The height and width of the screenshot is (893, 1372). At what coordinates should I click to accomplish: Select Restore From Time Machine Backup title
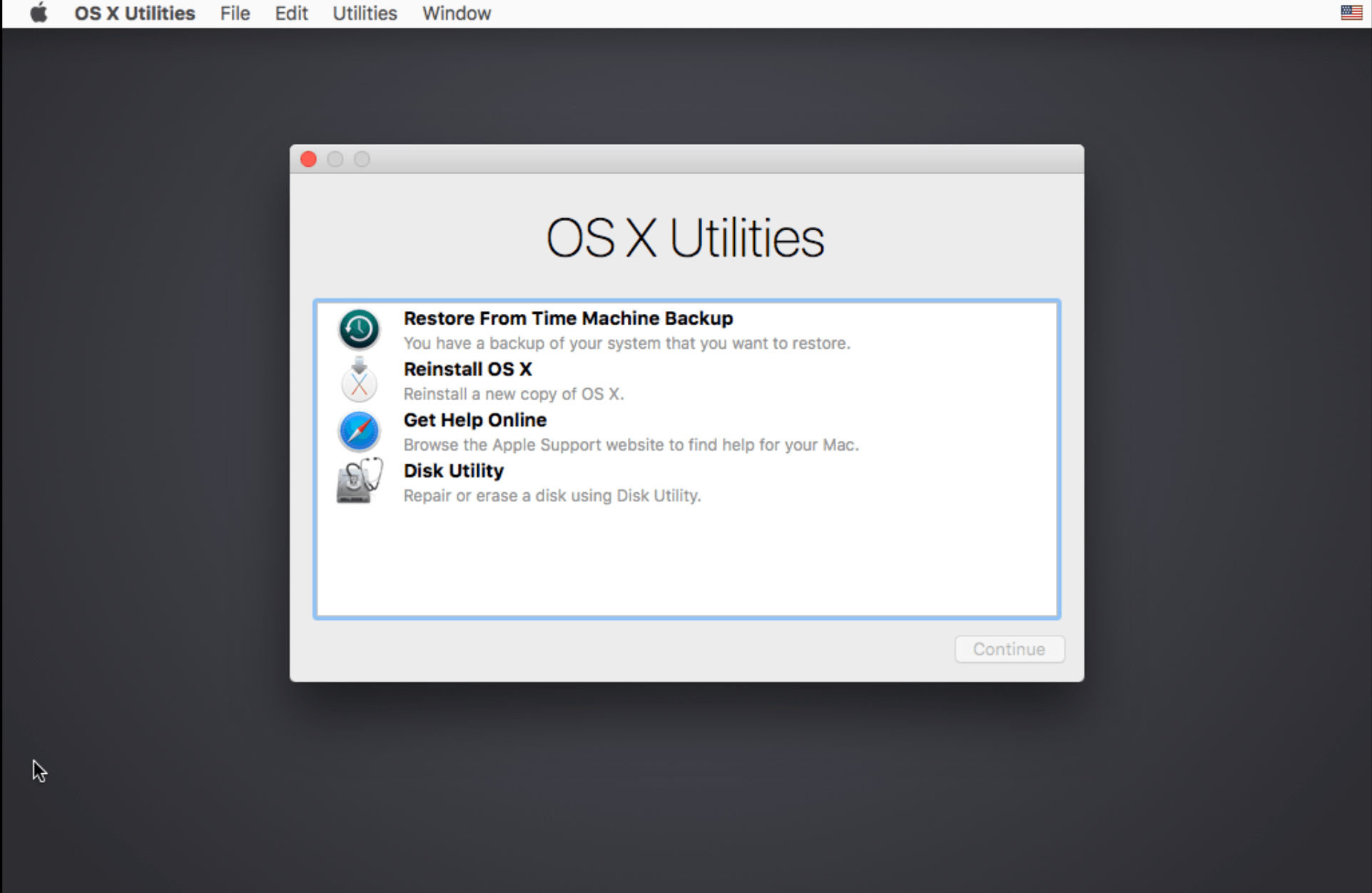(x=568, y=318)
